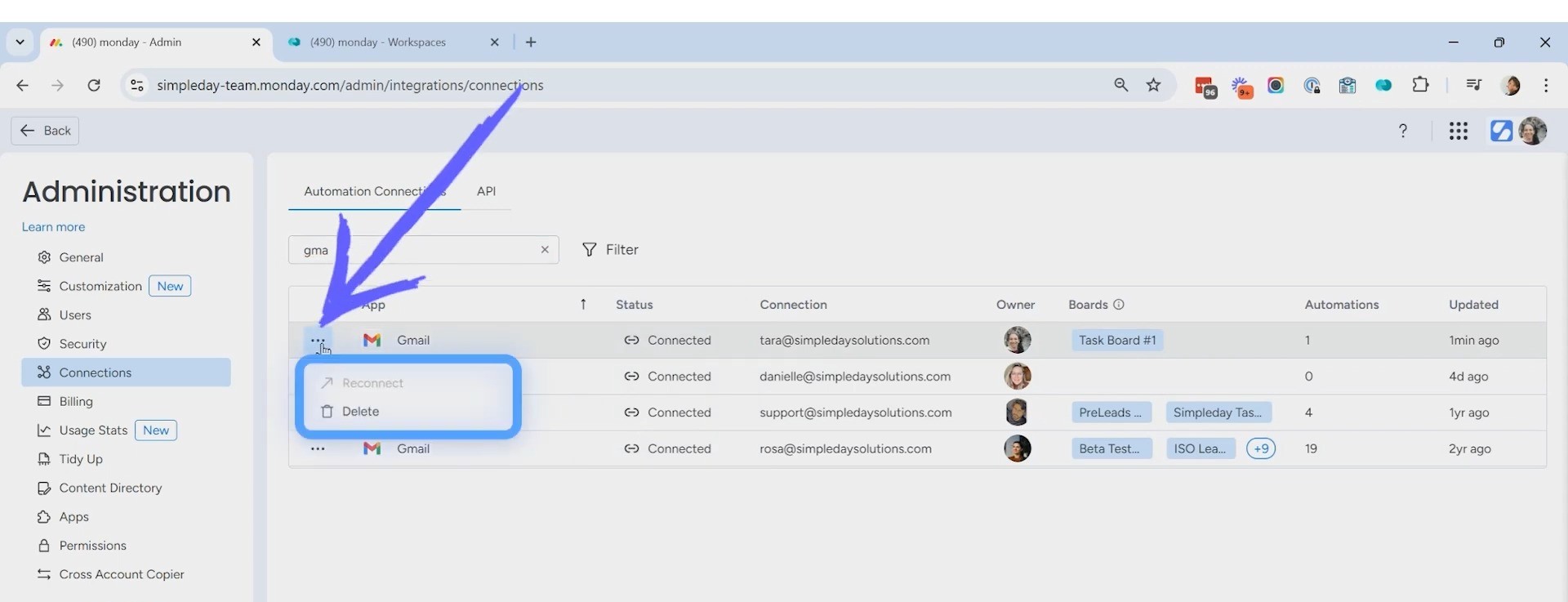1568x602 pixels.
Task: Sort by App column arrow
Action: (x=583, y=305)
